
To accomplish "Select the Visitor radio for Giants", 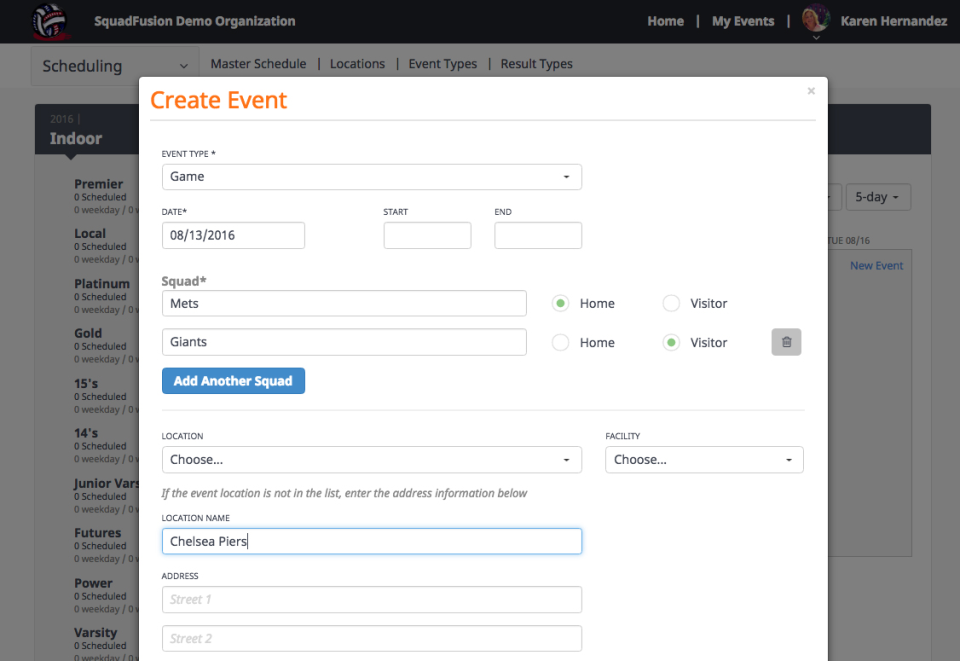I will [671, 342].
